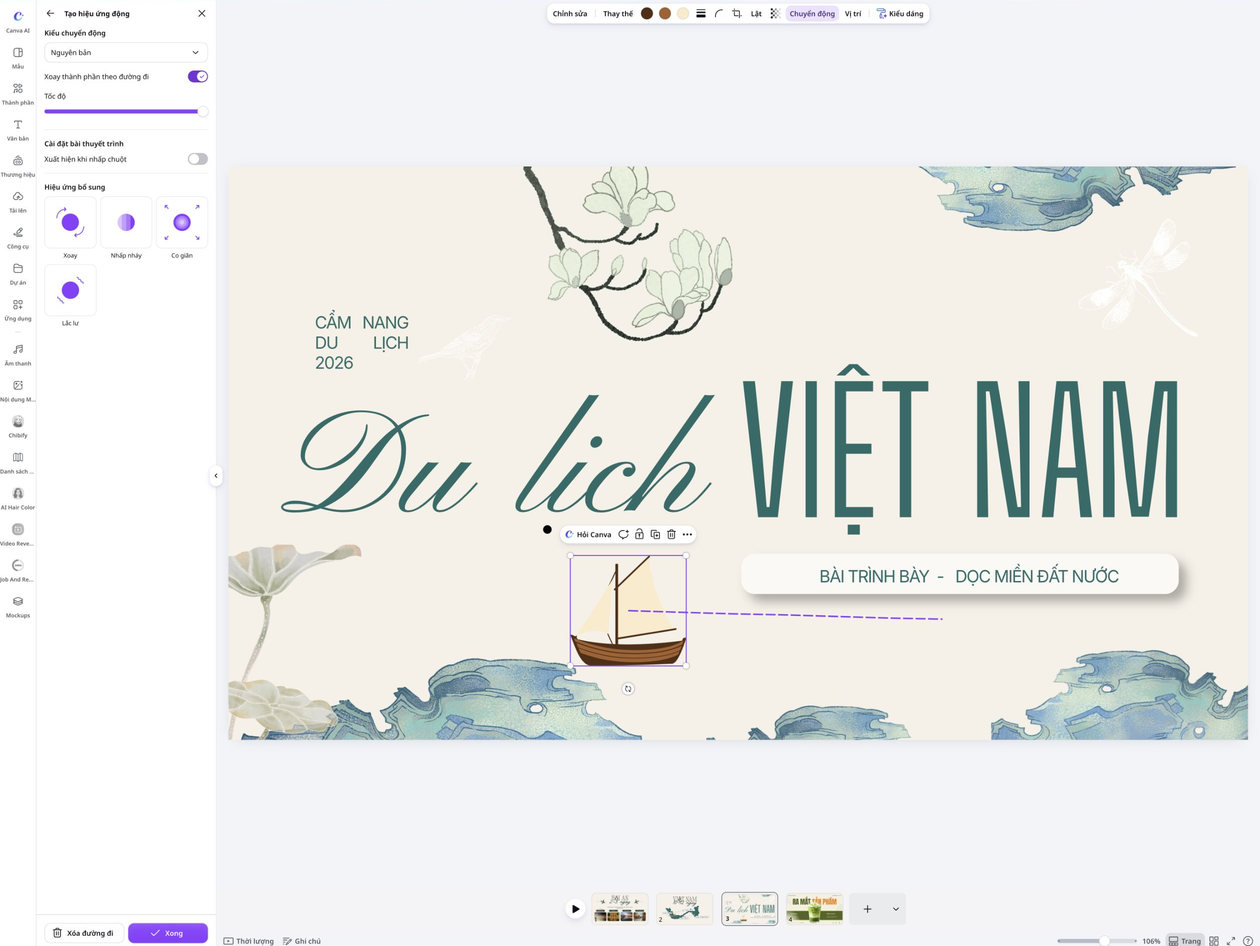The image size is (1260, 946).
Task: Open the Nguyên bản motion style dropdown
Action: tap(126, 52)
